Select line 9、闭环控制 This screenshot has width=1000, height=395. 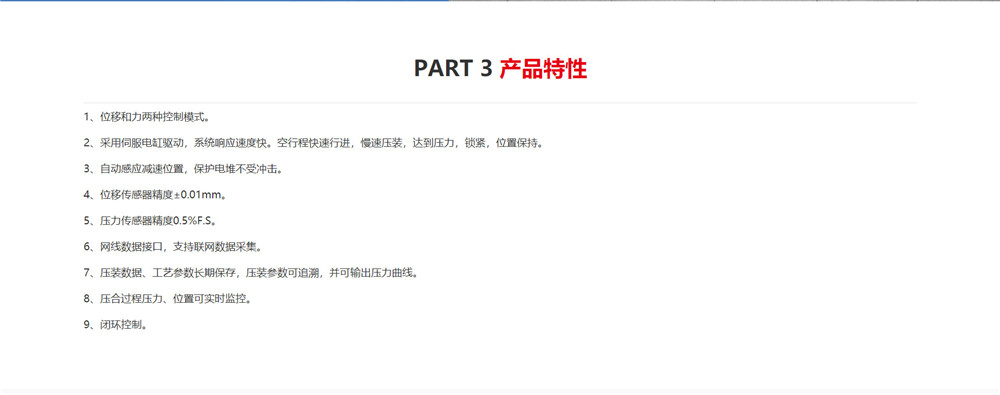click(116, 325)
